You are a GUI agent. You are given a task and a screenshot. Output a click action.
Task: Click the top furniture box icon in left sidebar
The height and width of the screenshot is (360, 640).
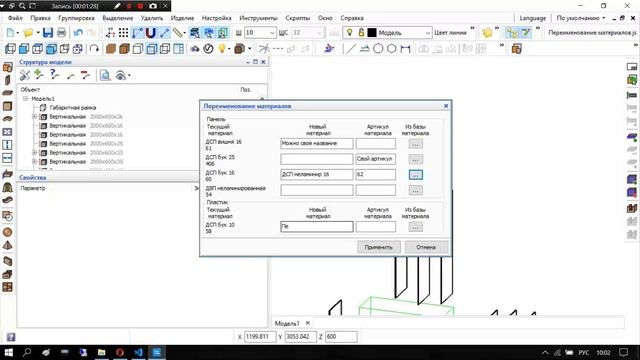pyautogui.click(x=7, y=67)
